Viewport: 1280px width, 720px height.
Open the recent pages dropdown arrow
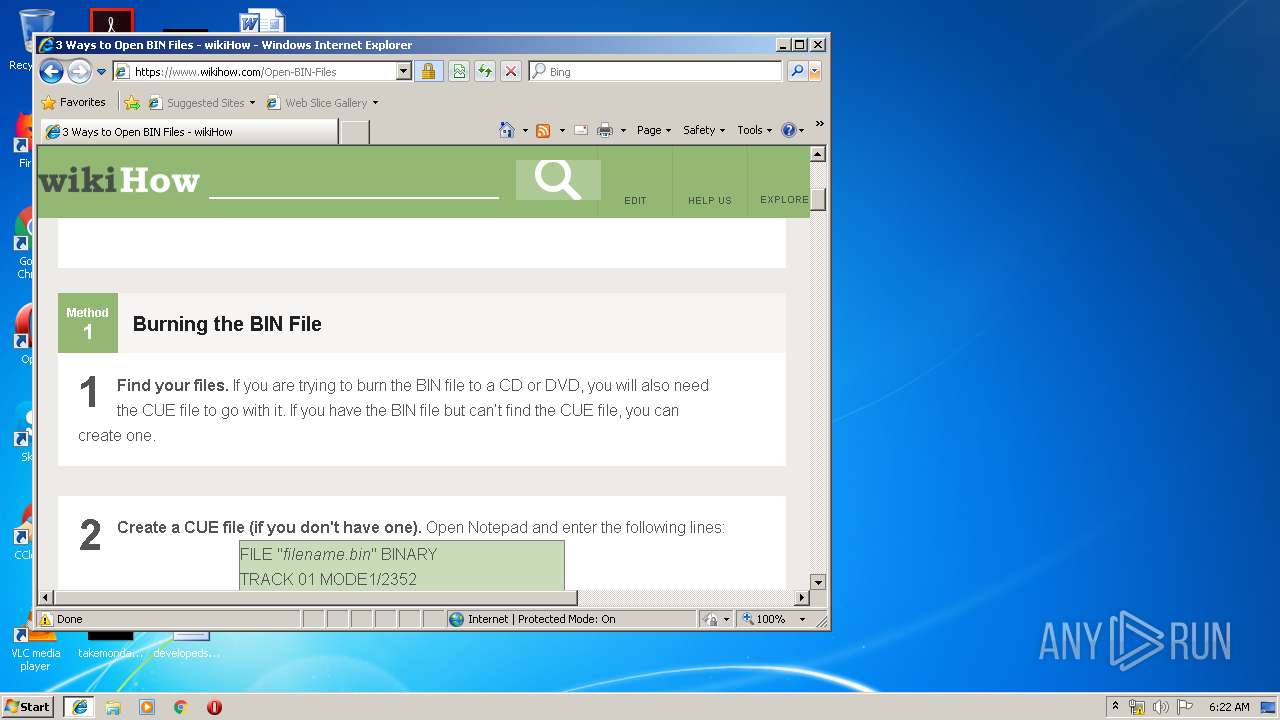tap(101, 72)
